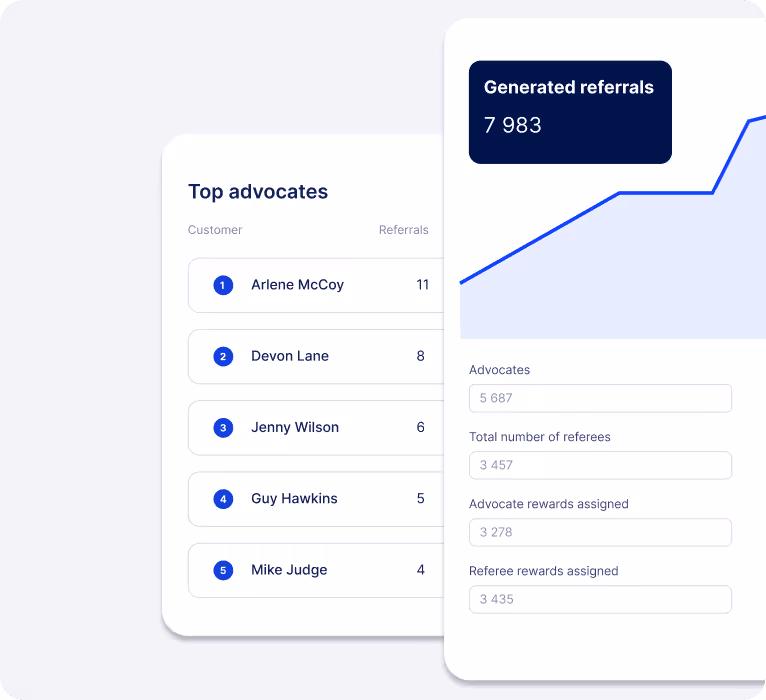The height and width of the screenshot is (700, 766).
Task: Click the blue referrals trend line chart
Action: 613,228
